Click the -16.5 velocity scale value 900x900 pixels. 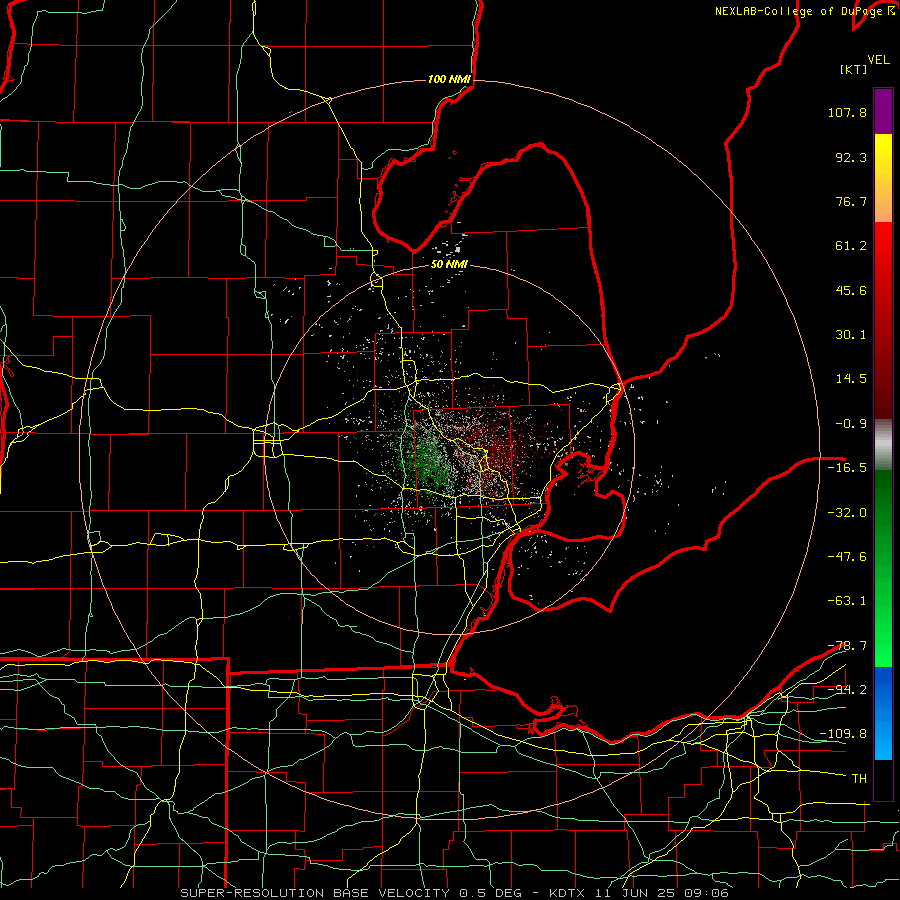click(x=847, y=468)
